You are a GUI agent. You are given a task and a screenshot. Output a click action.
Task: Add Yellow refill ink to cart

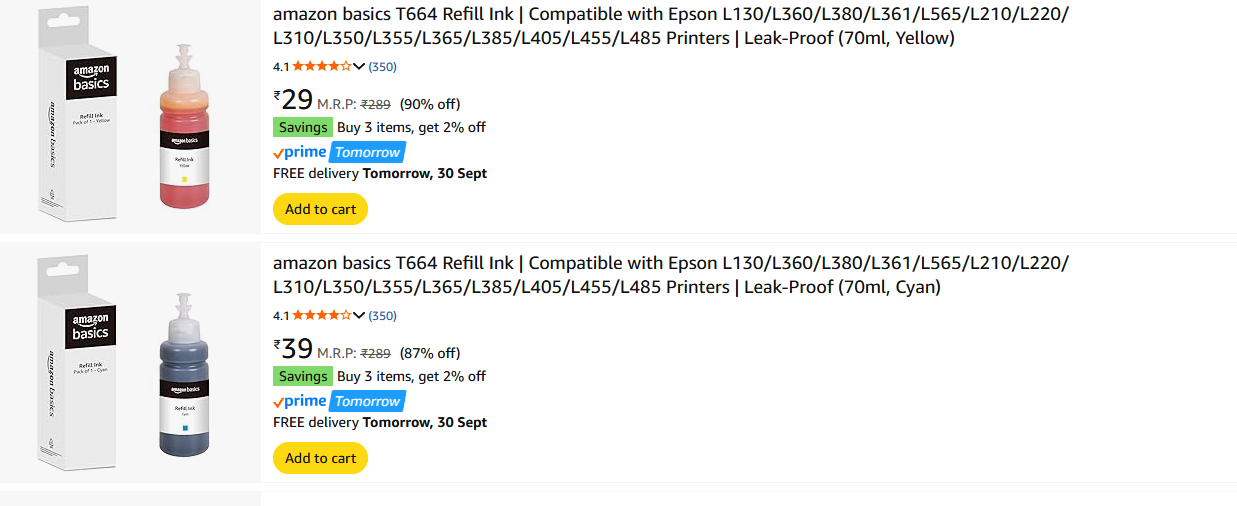click(x=320, y=209)
